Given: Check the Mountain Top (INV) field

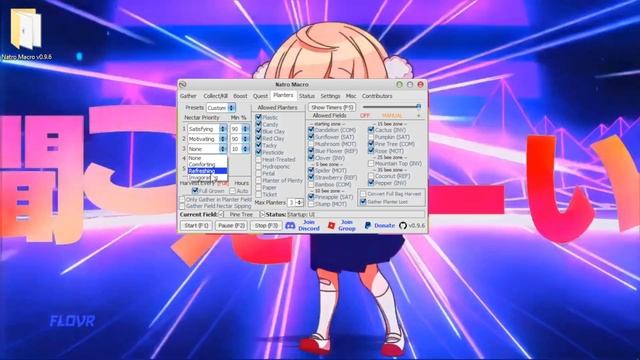Looking at the screenshot, I should coord(371,163).
